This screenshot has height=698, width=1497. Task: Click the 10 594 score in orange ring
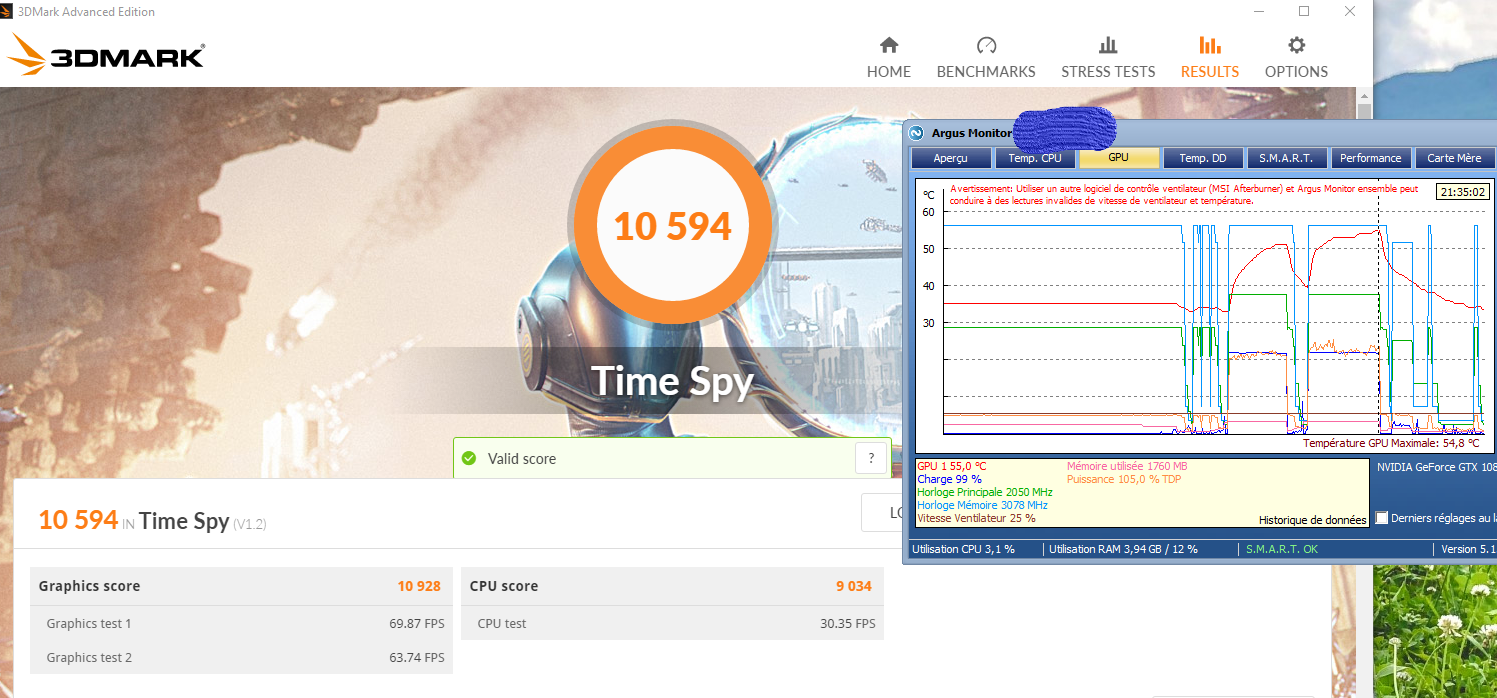tap(672, 226)
